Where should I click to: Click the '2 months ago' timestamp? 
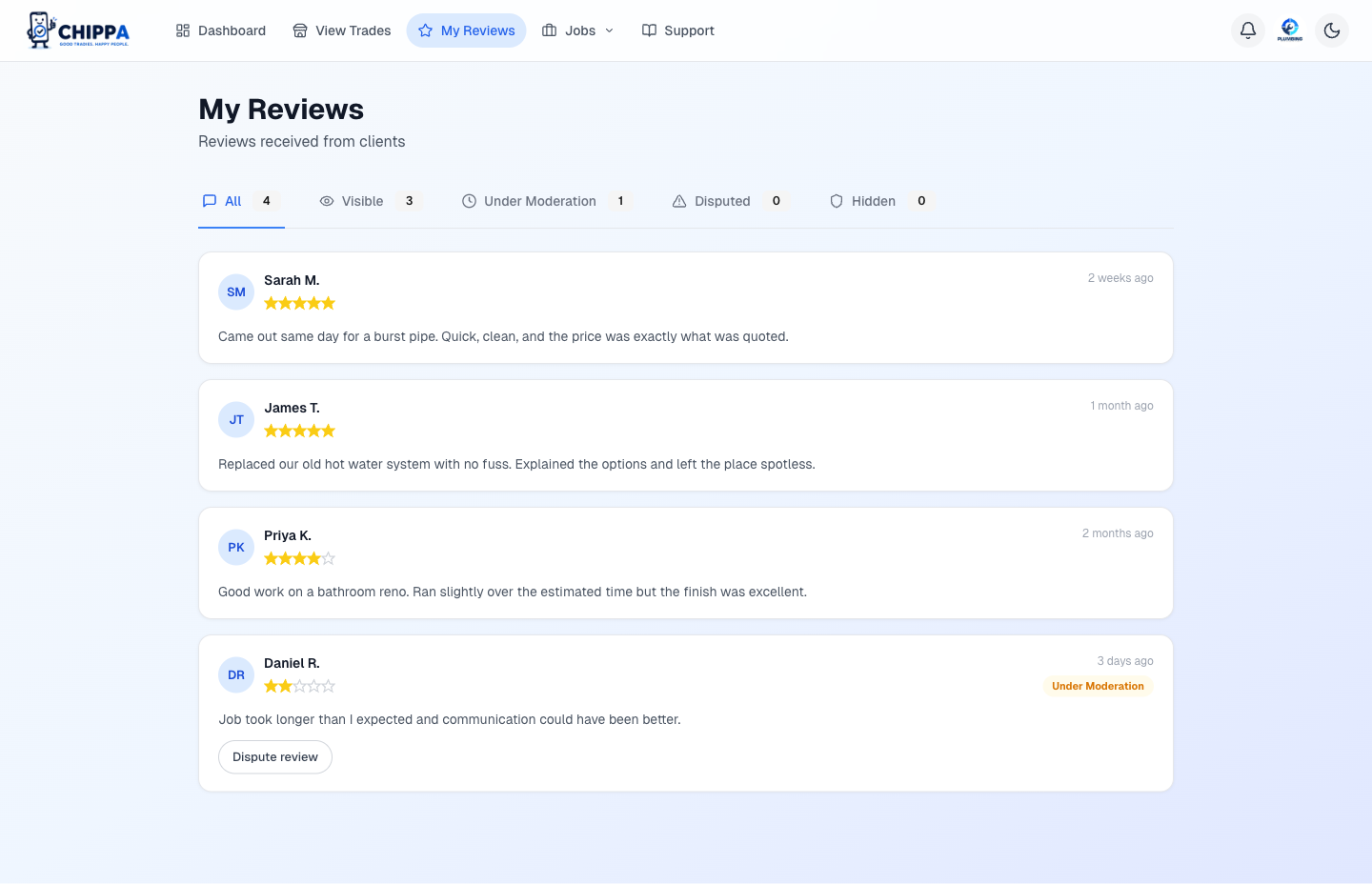(x=1118, y=533)
